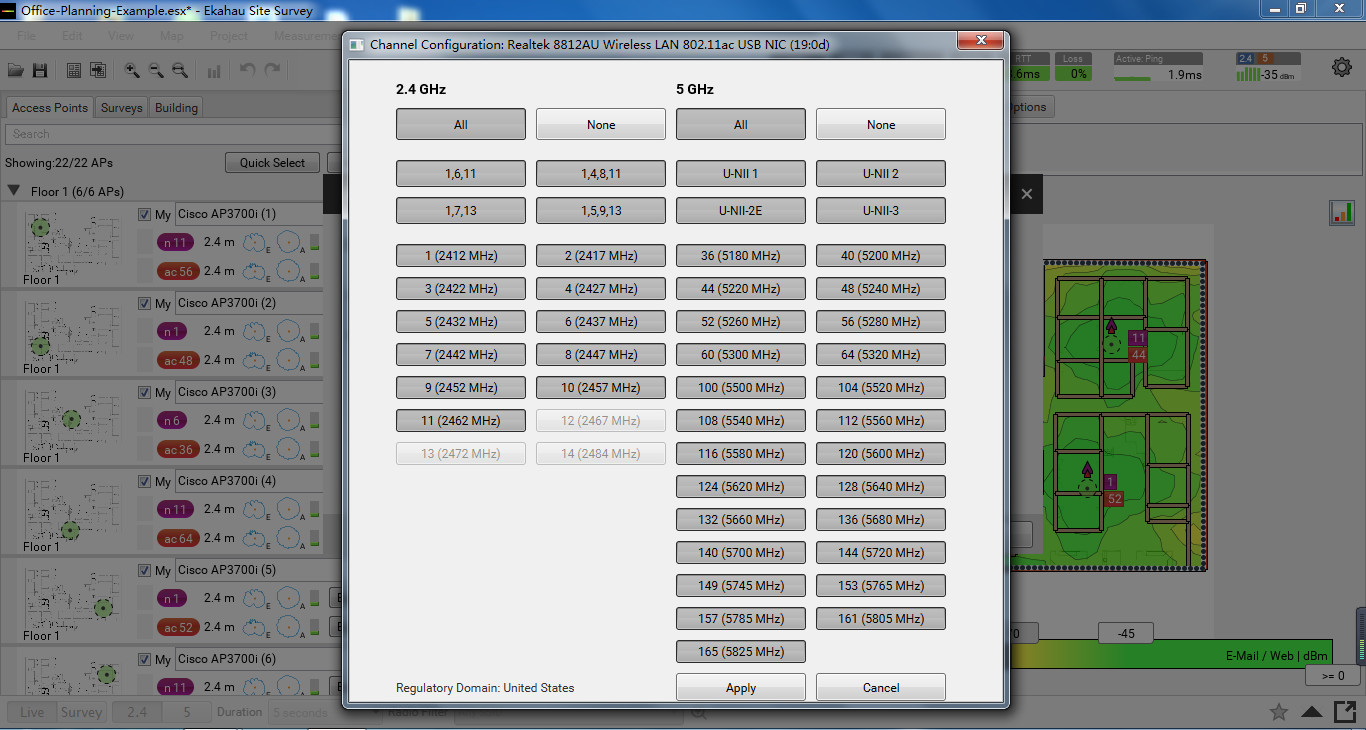Image resolution: width=1366 pixels, height=730 pixels.
Task: Choose the 1,4,8,11 channel preset
Action: 601,174
